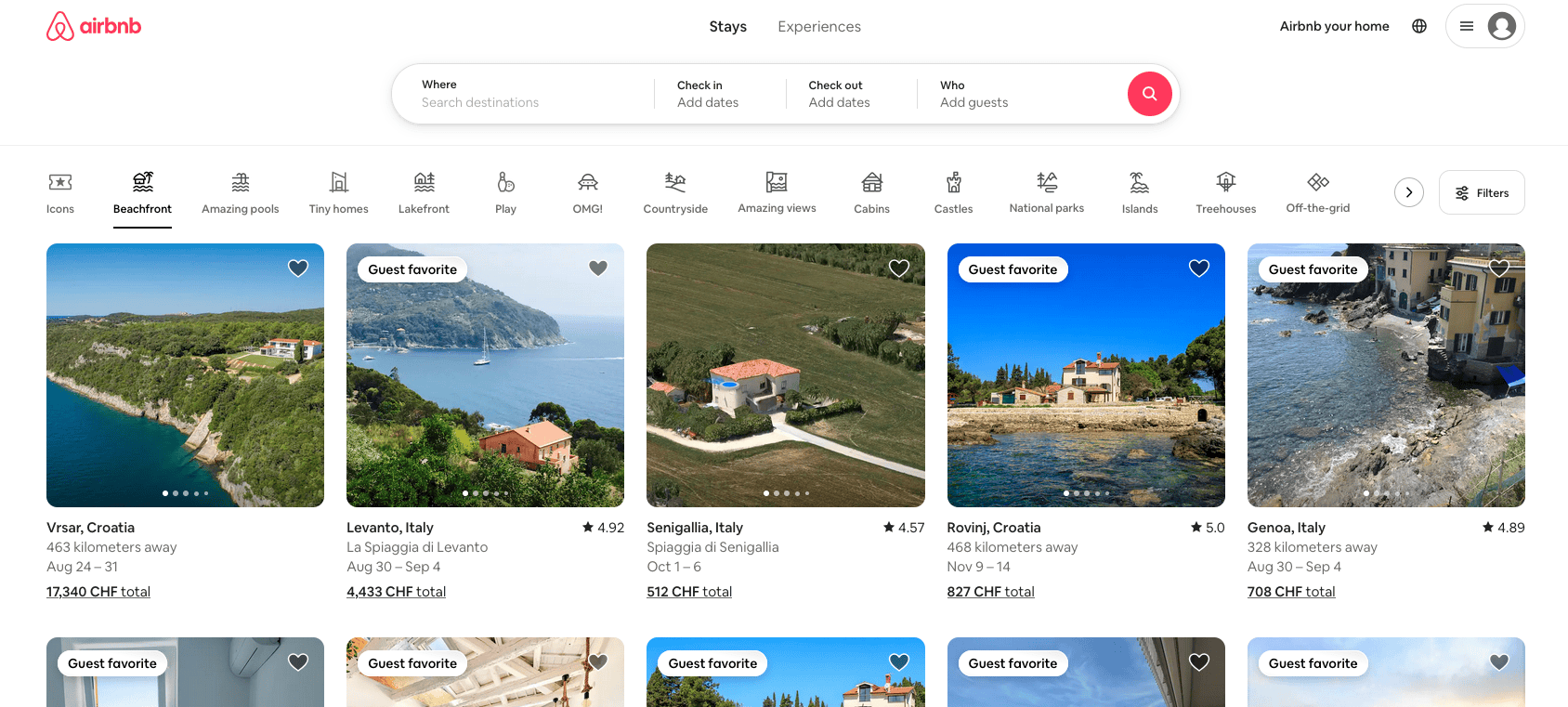Click the 708 CHF total price

pyautogui.click(x=1291, y=592)
